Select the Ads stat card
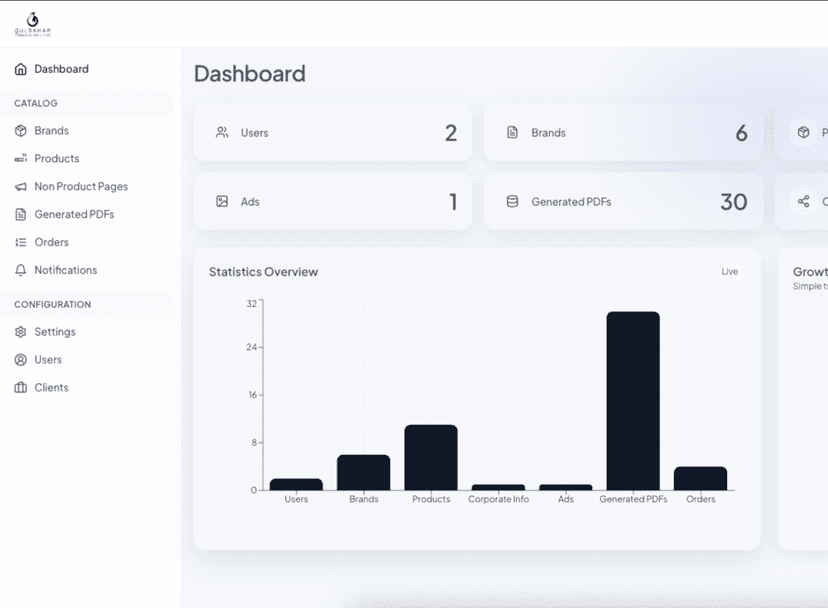Viewport: 828px width, 608px height. [332, 202]
